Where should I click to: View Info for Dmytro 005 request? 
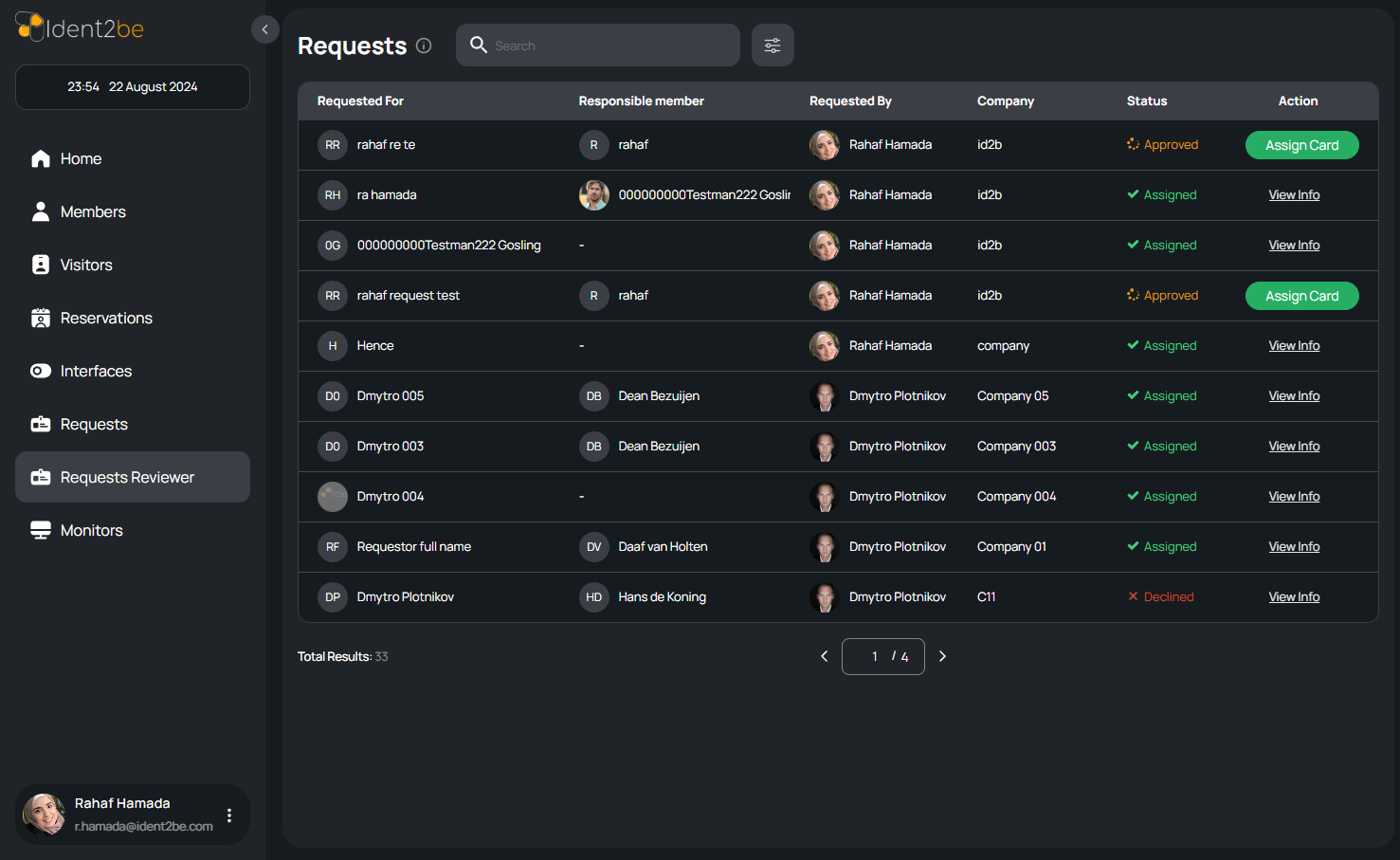pyautogui.click(x=1294, y=395)
